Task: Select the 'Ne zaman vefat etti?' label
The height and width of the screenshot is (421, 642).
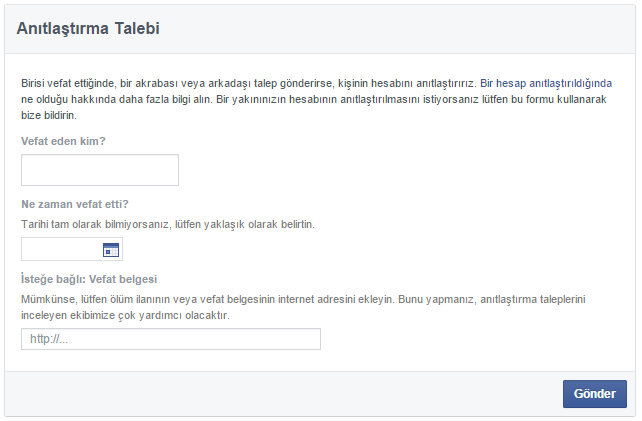Action: [75, 204]
